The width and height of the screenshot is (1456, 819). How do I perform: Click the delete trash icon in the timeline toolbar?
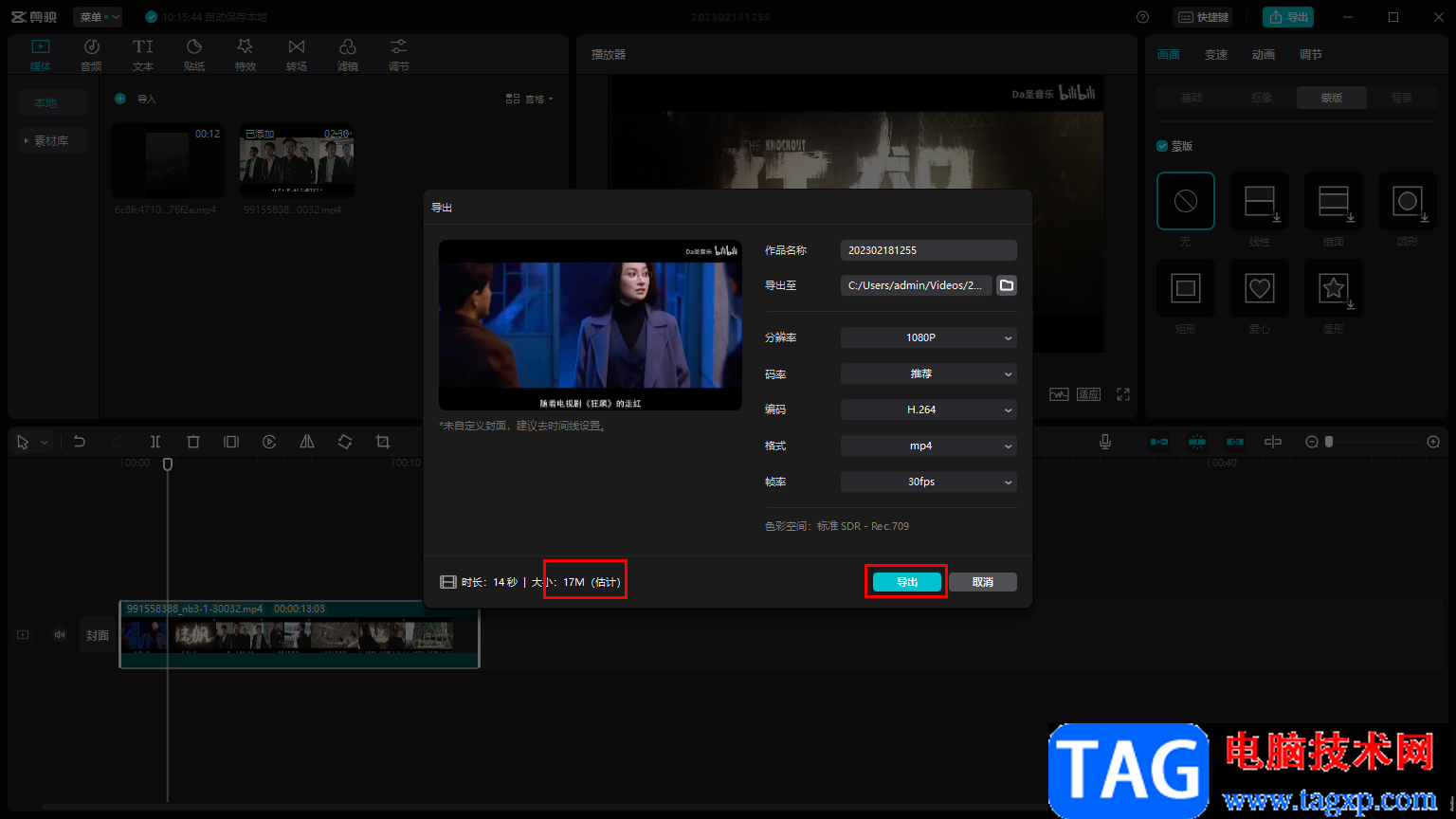[x=193, y=442]
